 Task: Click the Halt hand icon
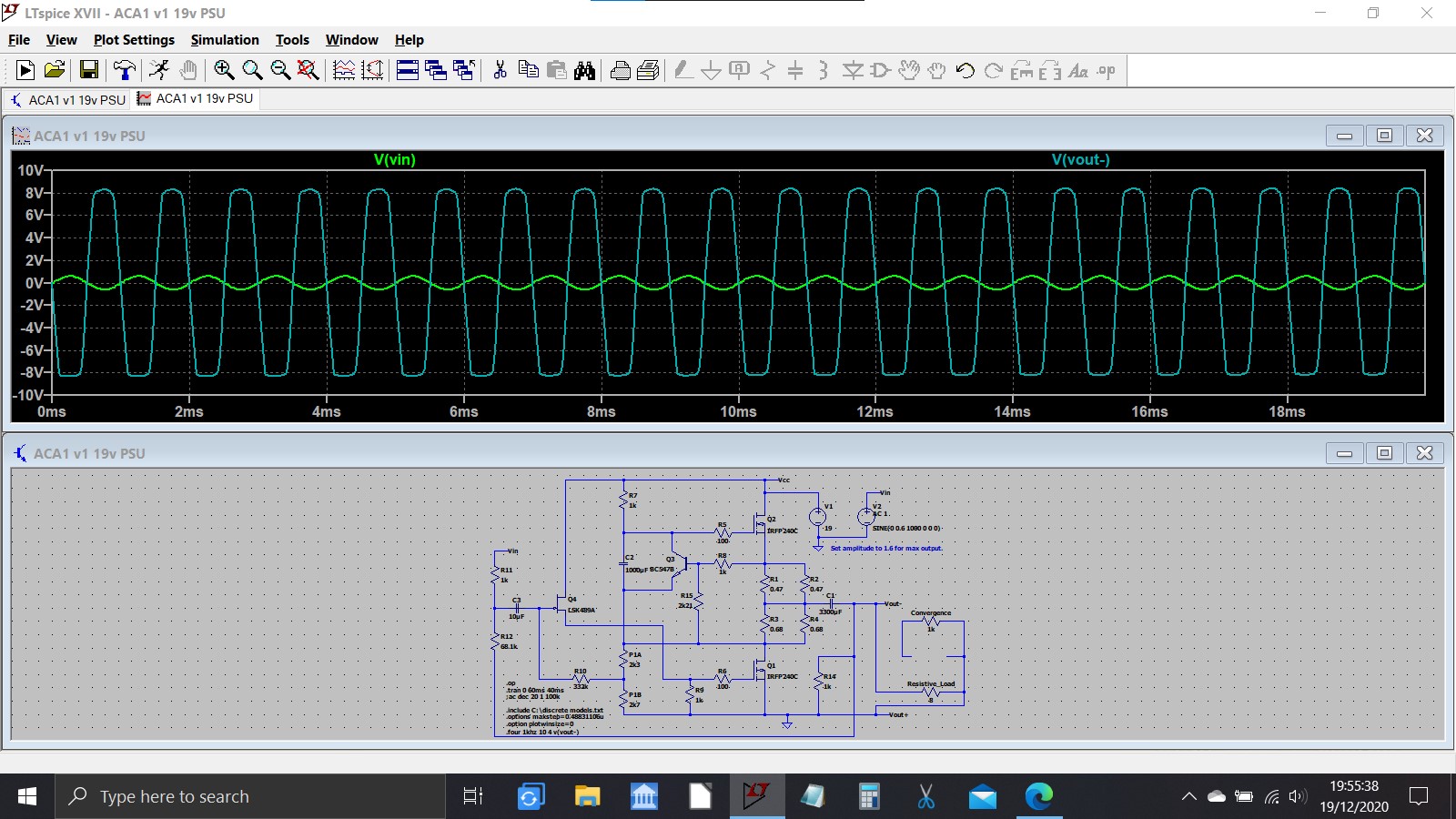tap(187, 70)
